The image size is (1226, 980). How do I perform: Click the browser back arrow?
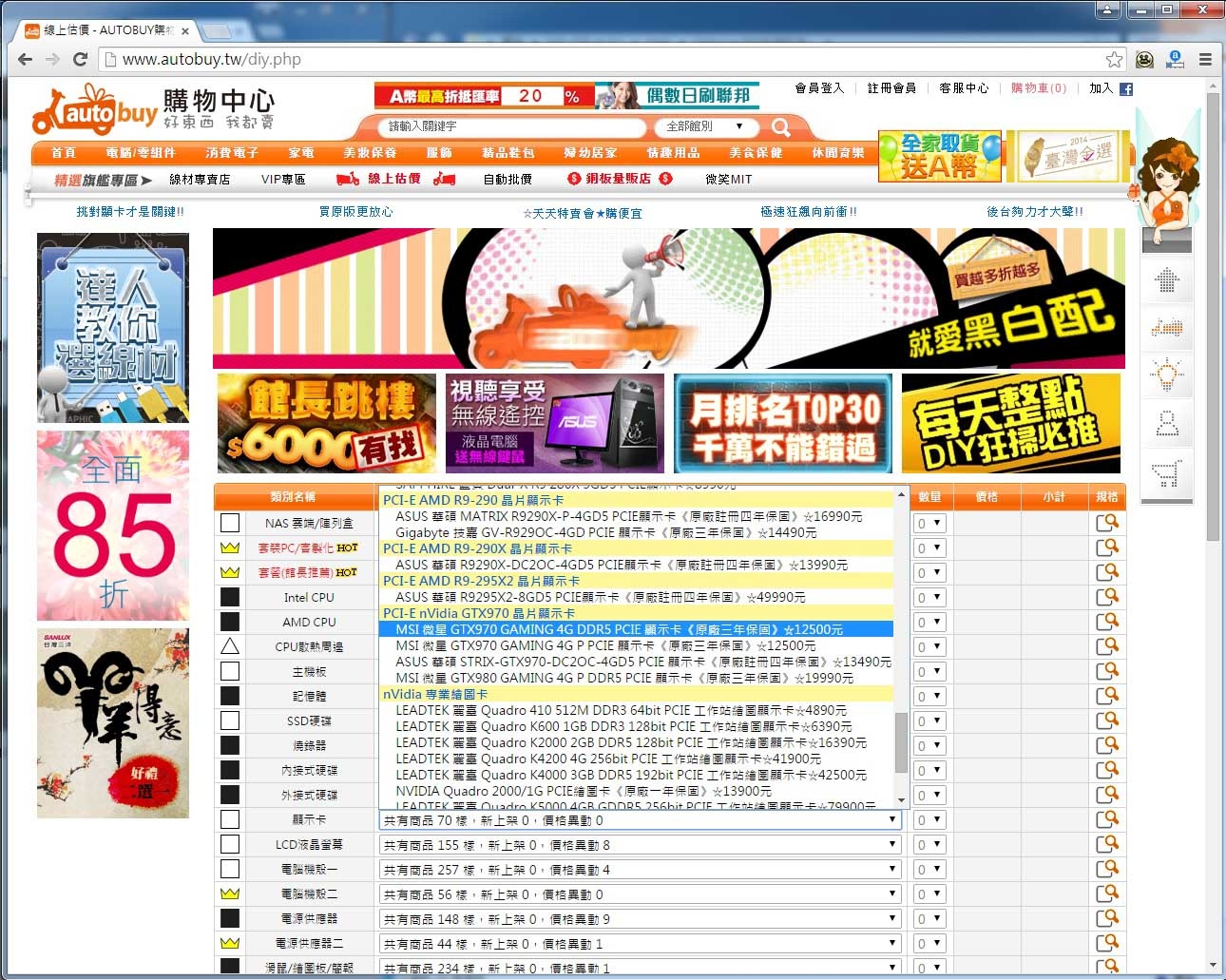click(x=25, y=59)
